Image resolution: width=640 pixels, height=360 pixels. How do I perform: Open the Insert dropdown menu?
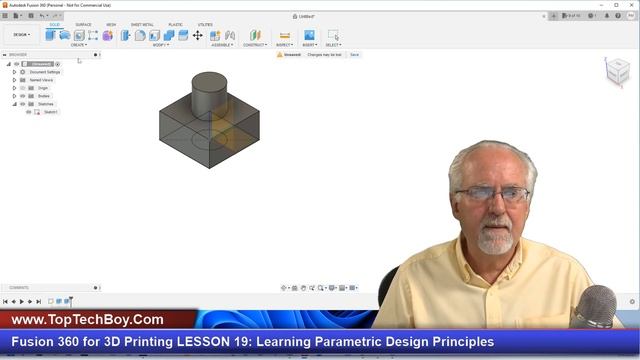pyautogui.click(x=309, y=45)
